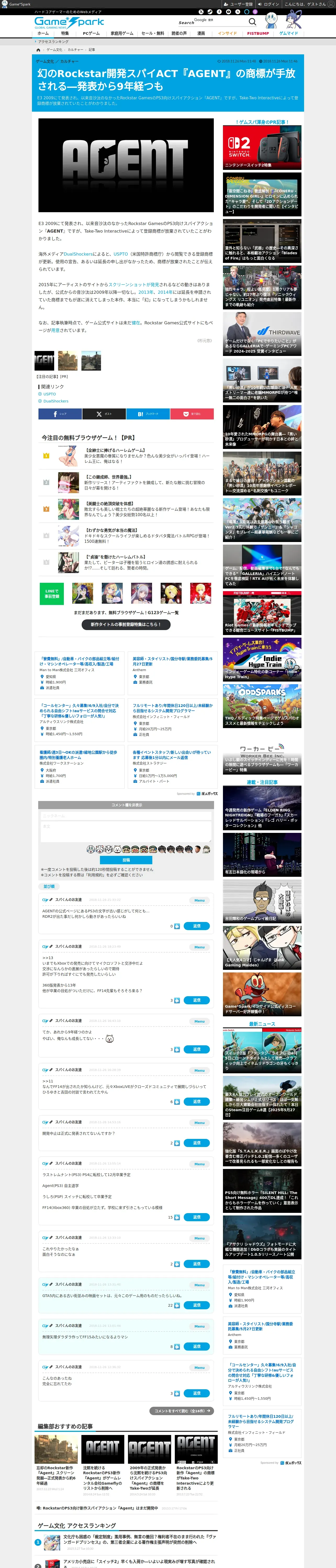Screen dimensions: 336x1568
Task: Open the USPTO related link
Action: (x=49, y=394)
